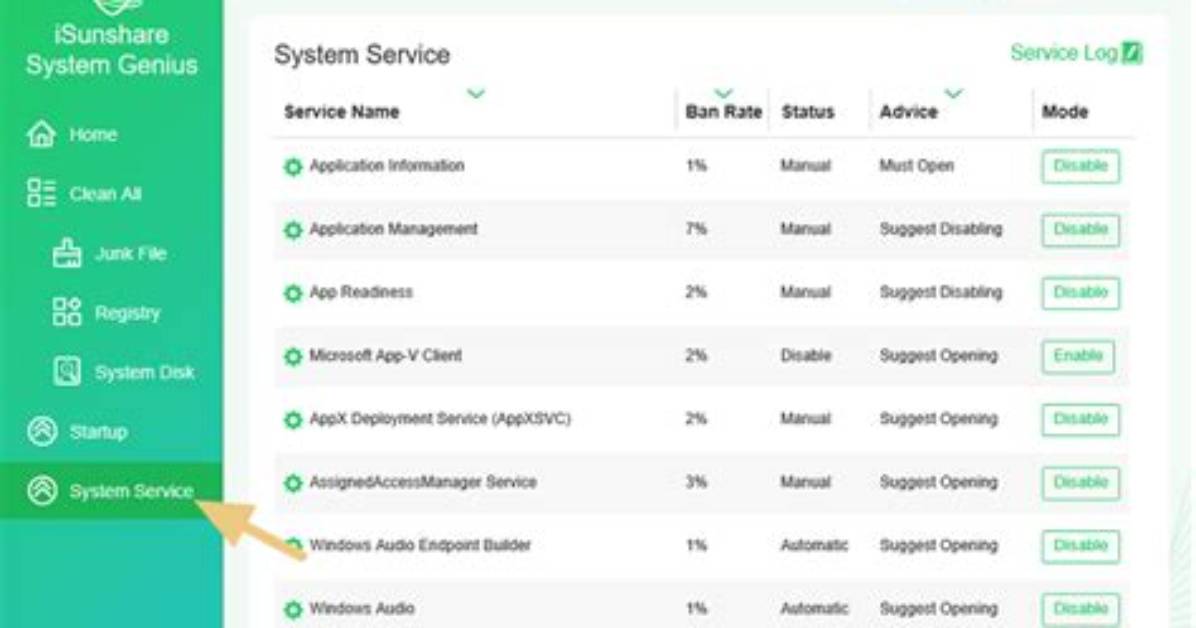Click Suggest Disabling for App Readiness

point(940,292)
